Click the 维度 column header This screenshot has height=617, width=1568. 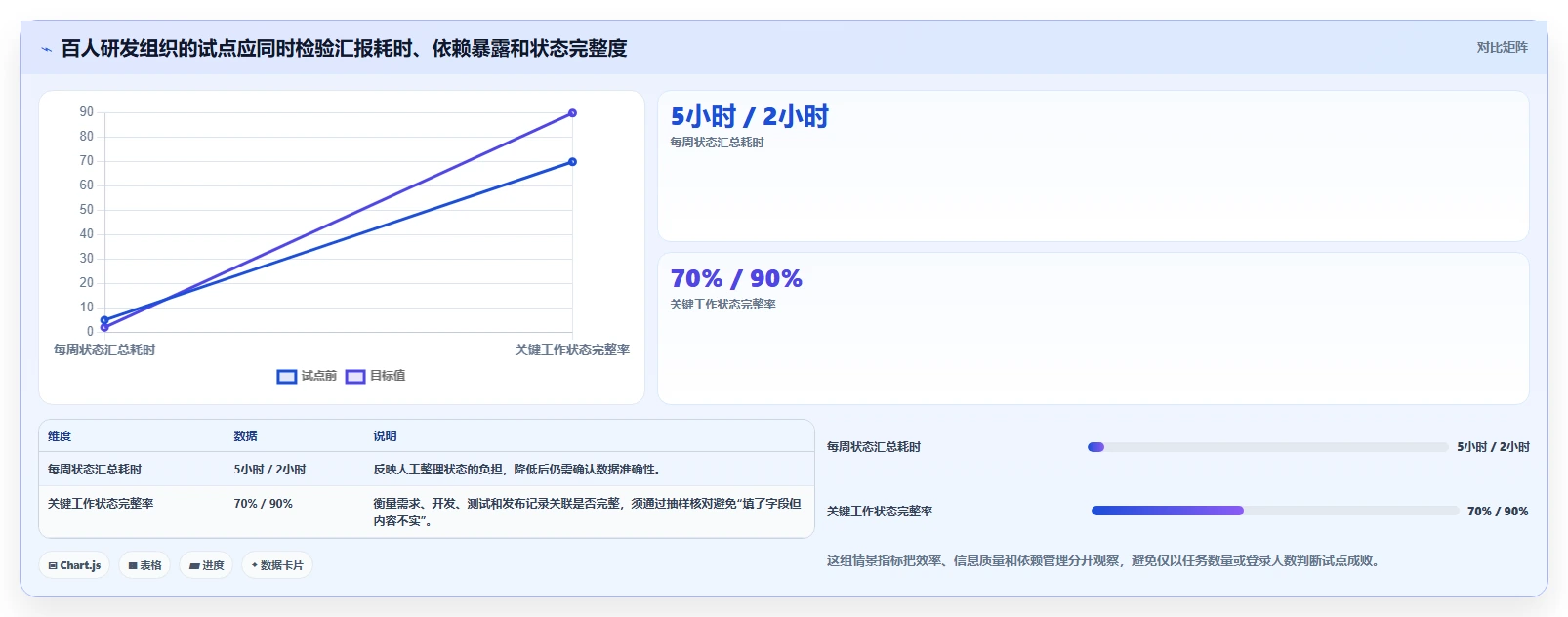60,436
